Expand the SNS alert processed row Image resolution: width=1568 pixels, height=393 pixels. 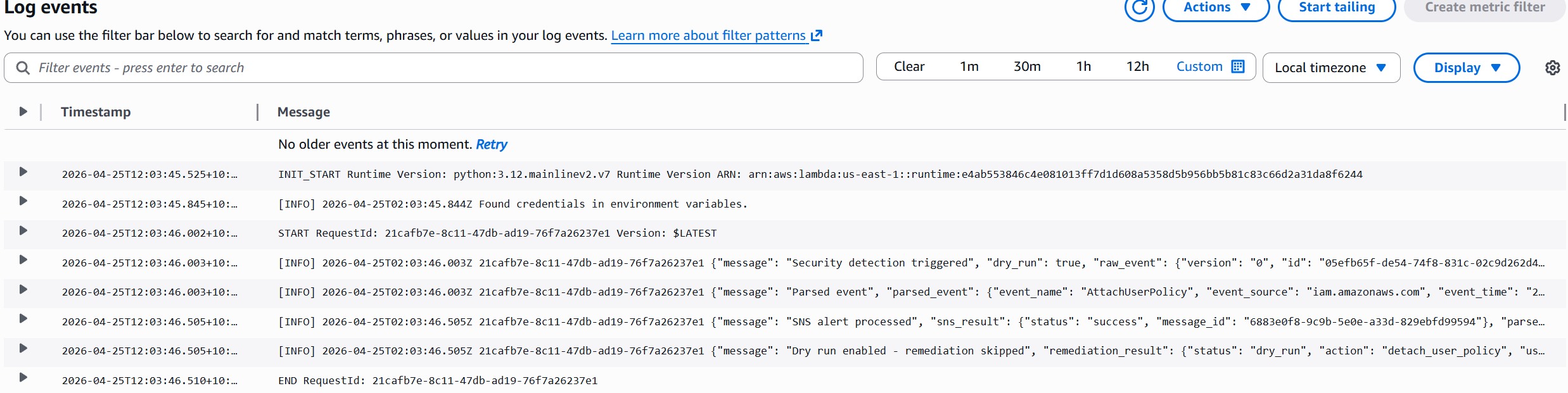pyautogui.click(x=23, y=318)
